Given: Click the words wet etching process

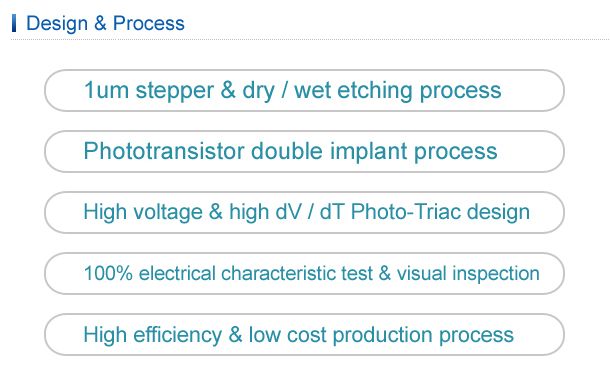Looking at the screenshot, I should click(398, 91).
